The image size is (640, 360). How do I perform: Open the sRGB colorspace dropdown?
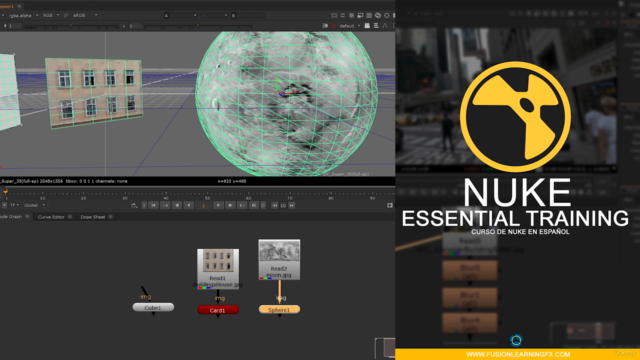click(x=85, y=16)
